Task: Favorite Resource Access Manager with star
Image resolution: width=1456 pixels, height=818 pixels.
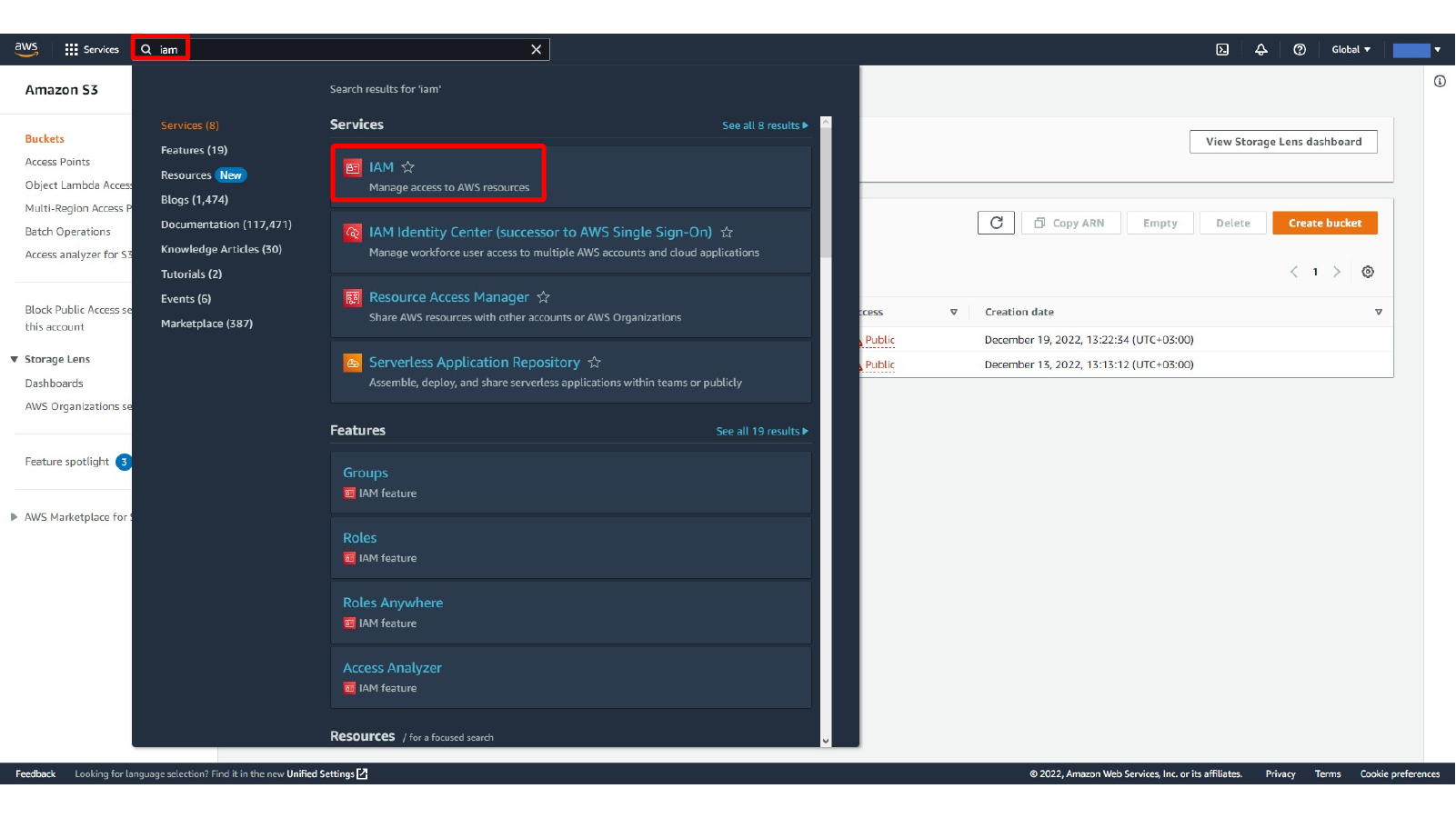Action: tap(543, 297)
